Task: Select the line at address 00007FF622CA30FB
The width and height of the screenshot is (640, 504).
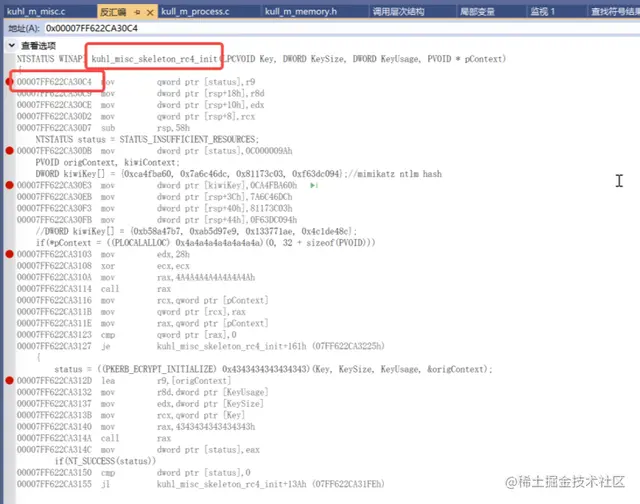Action: 157,220
